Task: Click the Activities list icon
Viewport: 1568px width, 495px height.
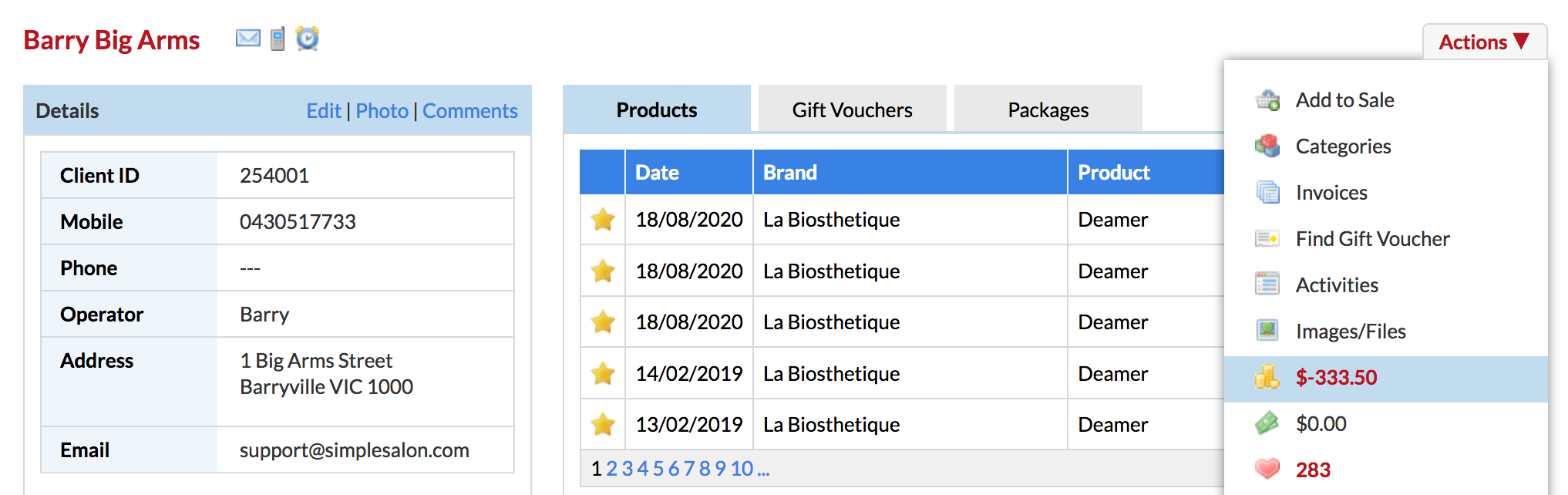Action: (x=1267, y=285)
